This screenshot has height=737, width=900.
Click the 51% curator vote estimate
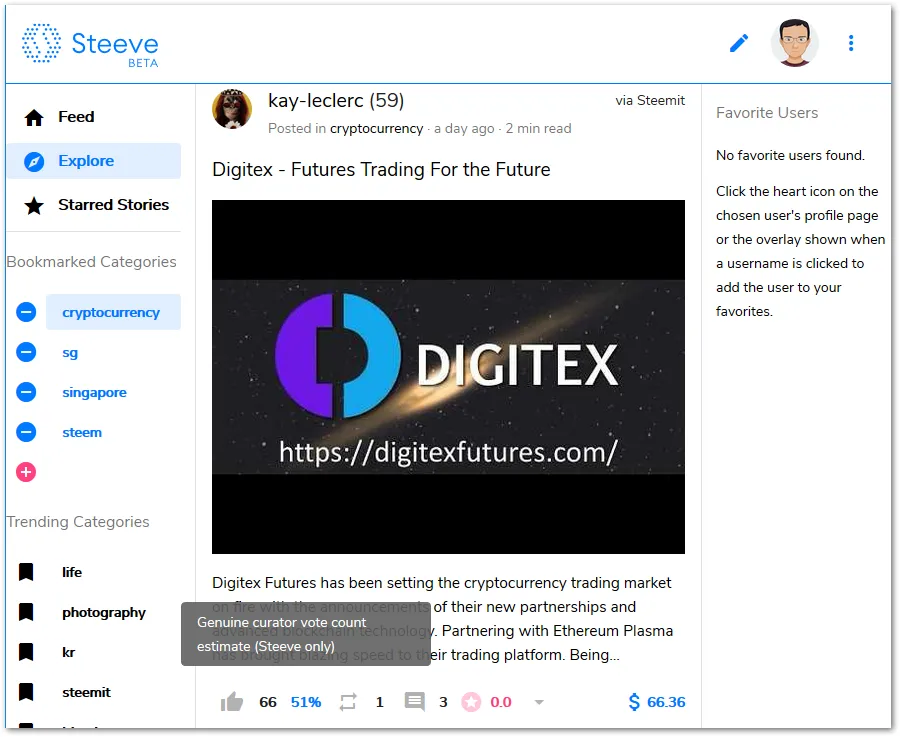tap(306, 703)
